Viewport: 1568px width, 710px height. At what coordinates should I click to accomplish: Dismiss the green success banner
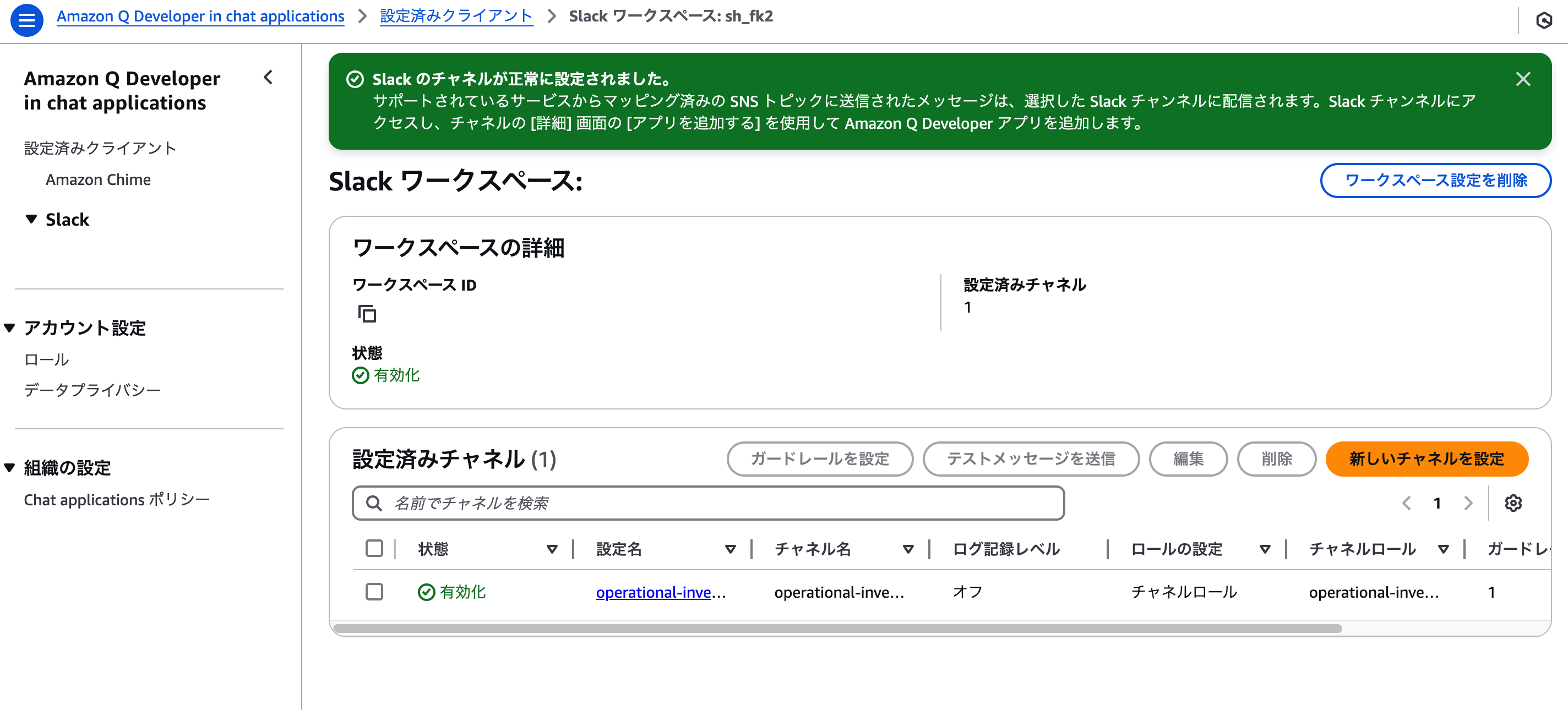click(x=1522, y=79)
